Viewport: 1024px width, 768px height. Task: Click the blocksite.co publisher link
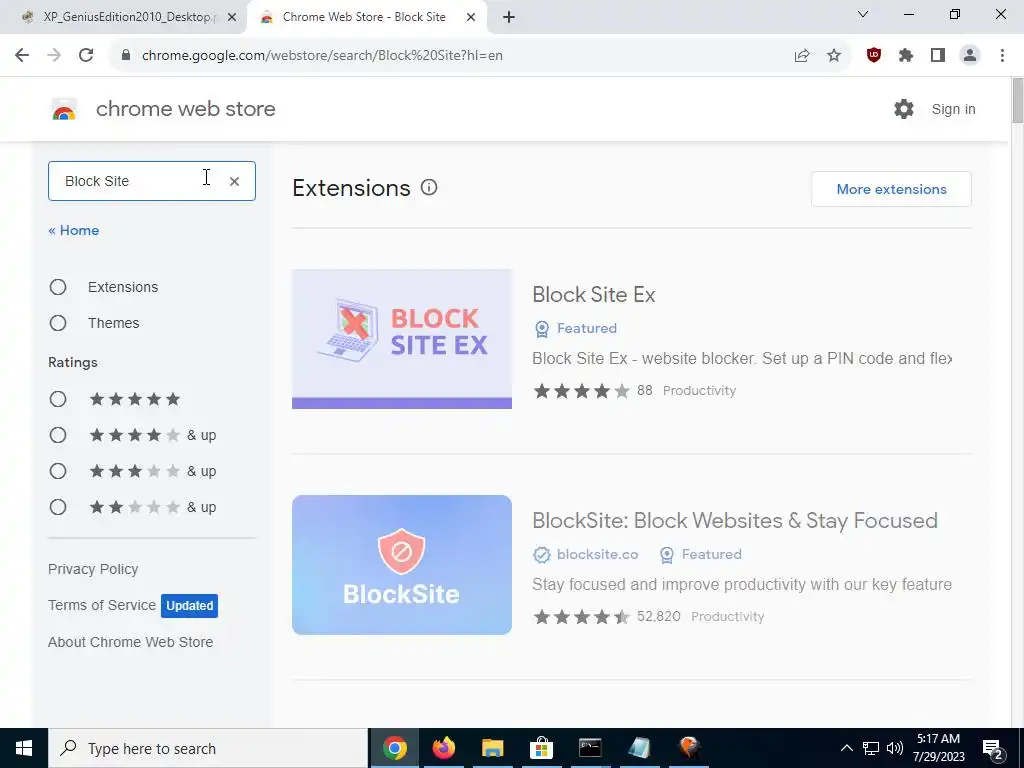(x=597, y=554)
